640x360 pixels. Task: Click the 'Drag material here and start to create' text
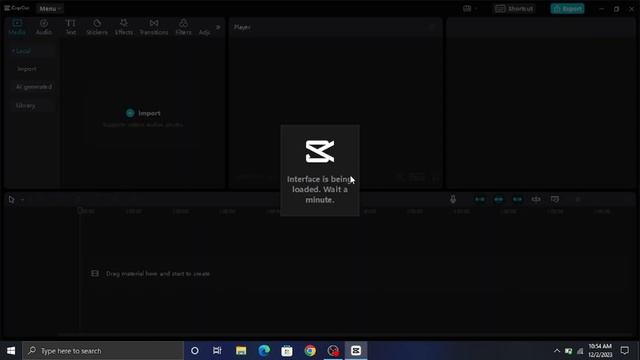point(158,274)
